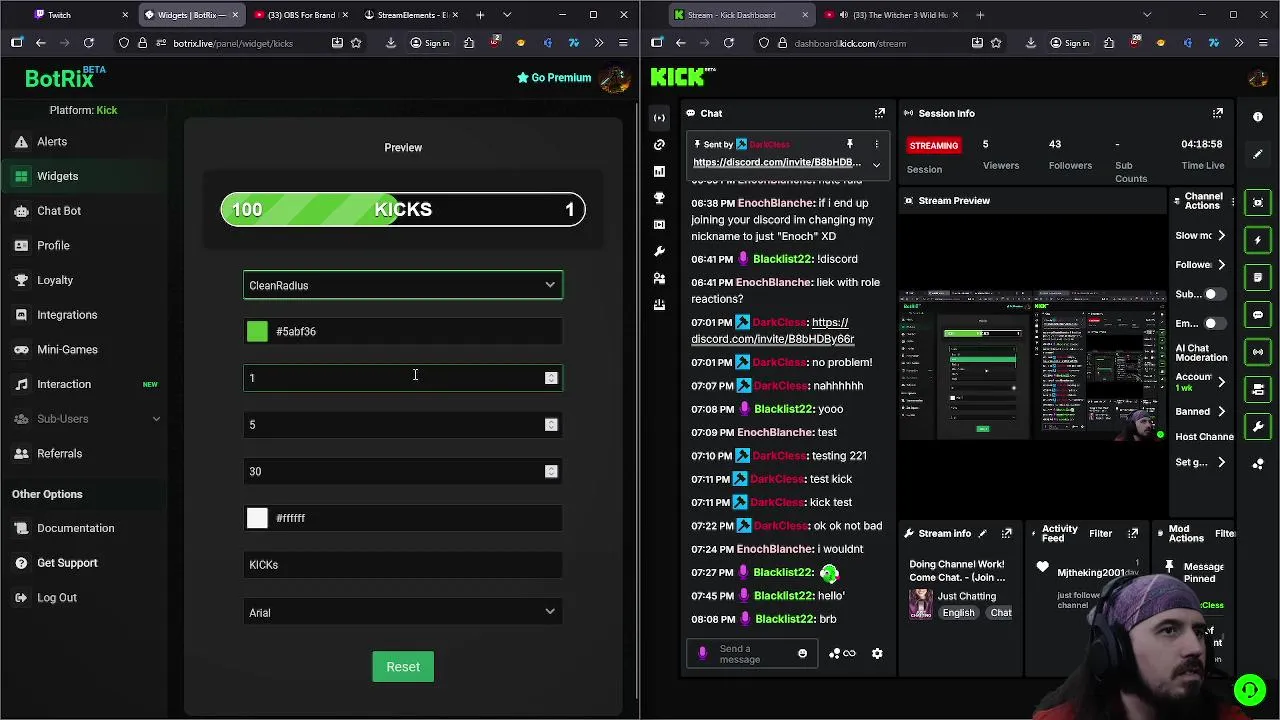The image size is (1280, 720).
Task: Pop out the Session Info panel
Action: (1218, 113)
